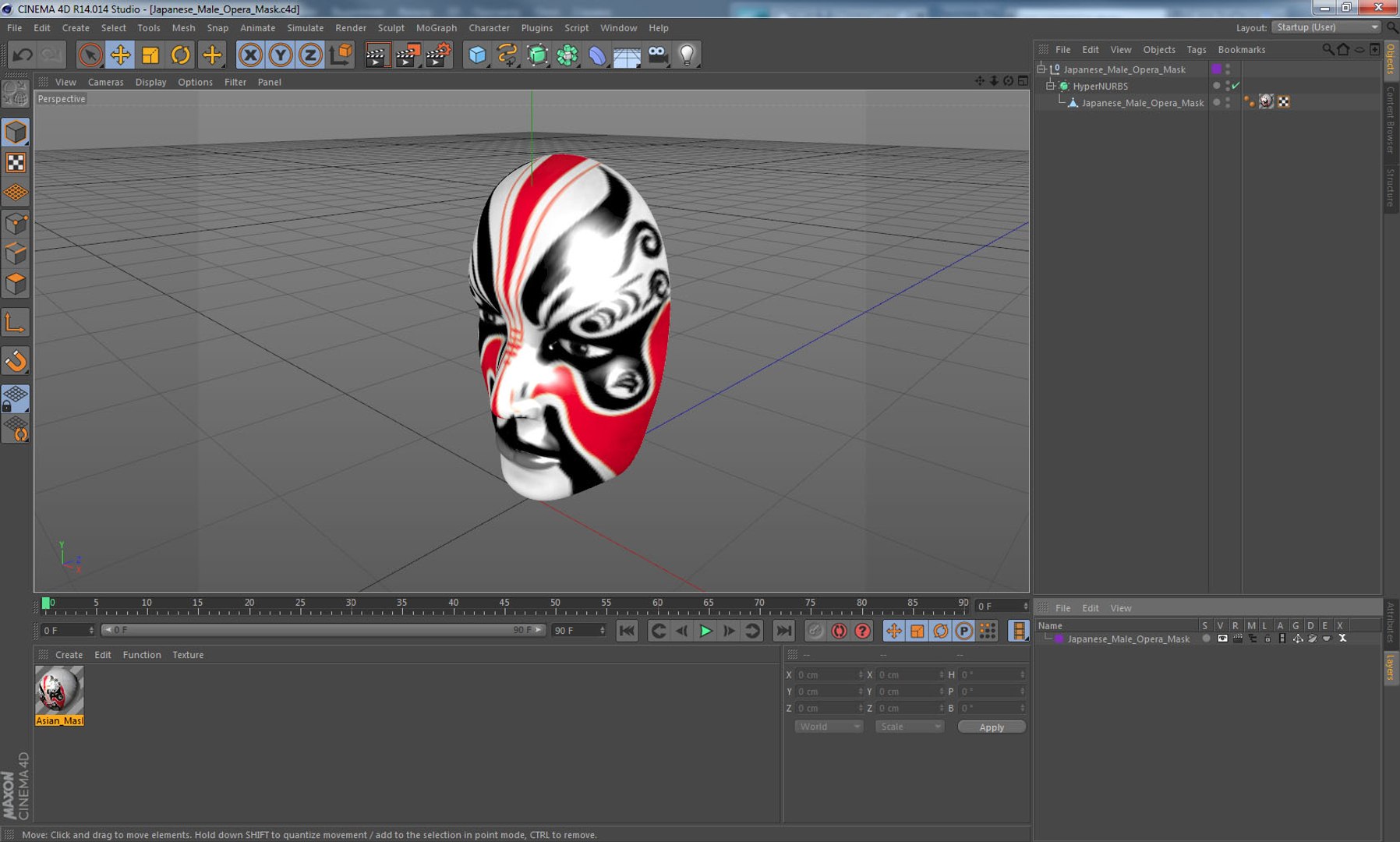Play the animation forward
This screenshot has height=842, width=1400.
point(705,631)
